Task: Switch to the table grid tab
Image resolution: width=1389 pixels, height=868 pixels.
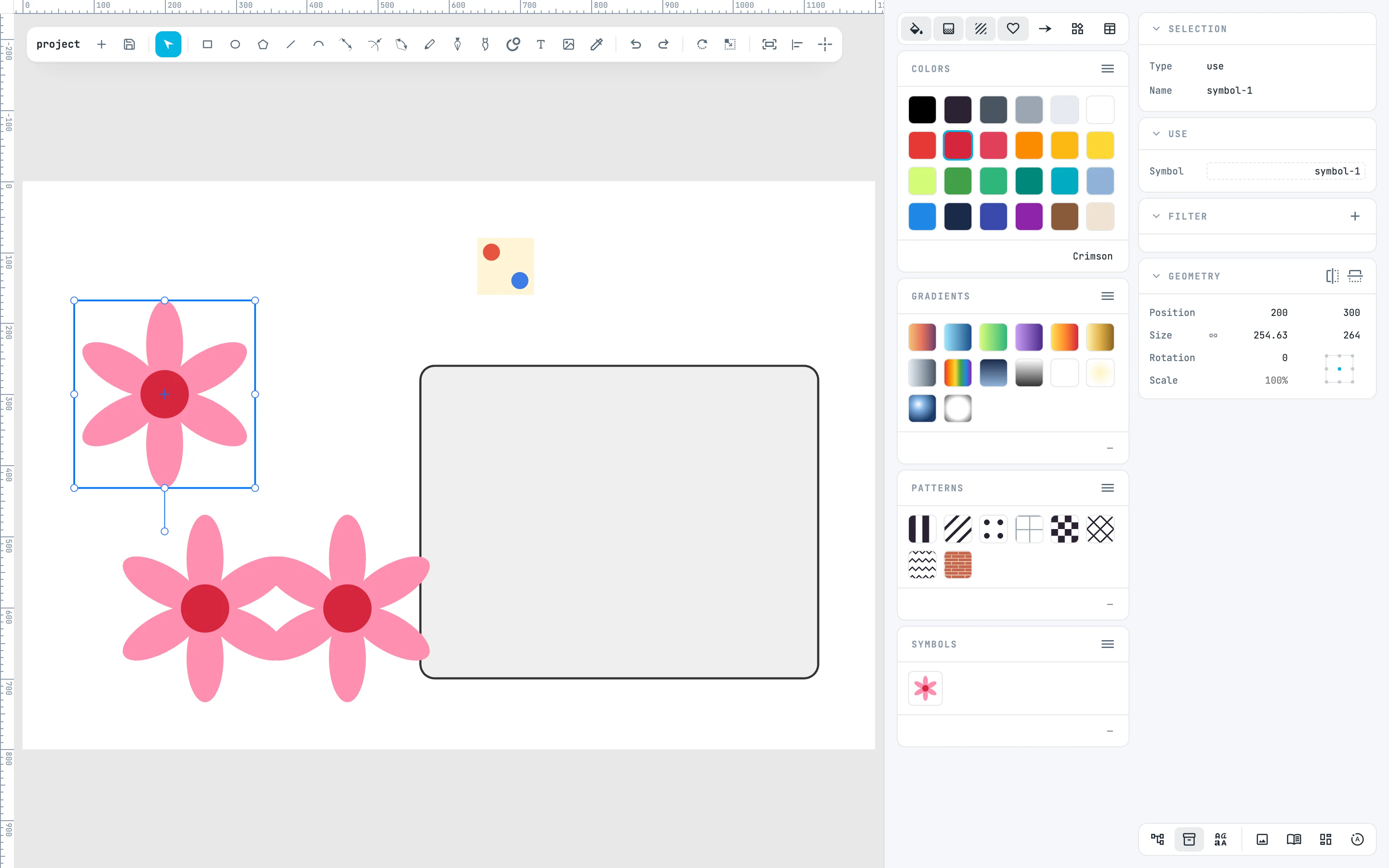Action: 1109,29
